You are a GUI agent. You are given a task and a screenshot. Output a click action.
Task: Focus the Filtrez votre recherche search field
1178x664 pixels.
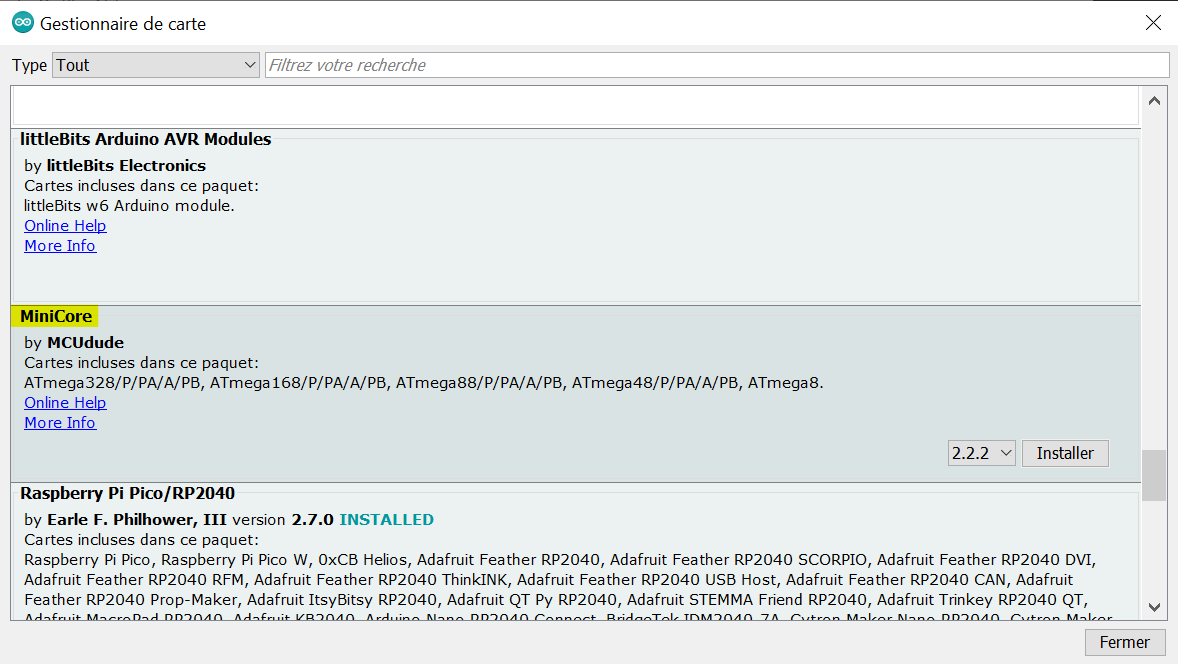(717, 65)
